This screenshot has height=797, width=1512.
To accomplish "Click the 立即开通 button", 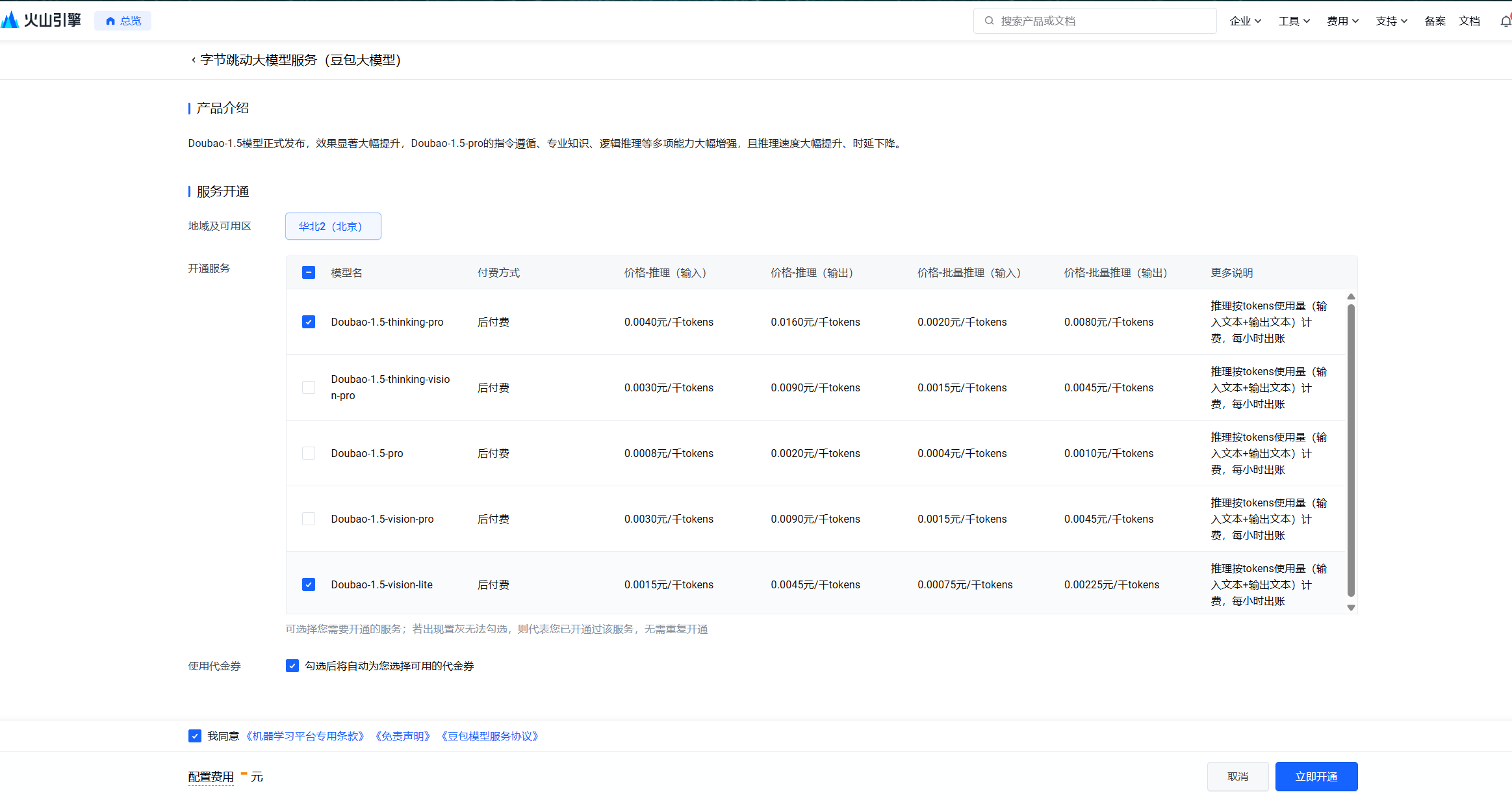I will pyautogui.click(x=1316, y=776).
